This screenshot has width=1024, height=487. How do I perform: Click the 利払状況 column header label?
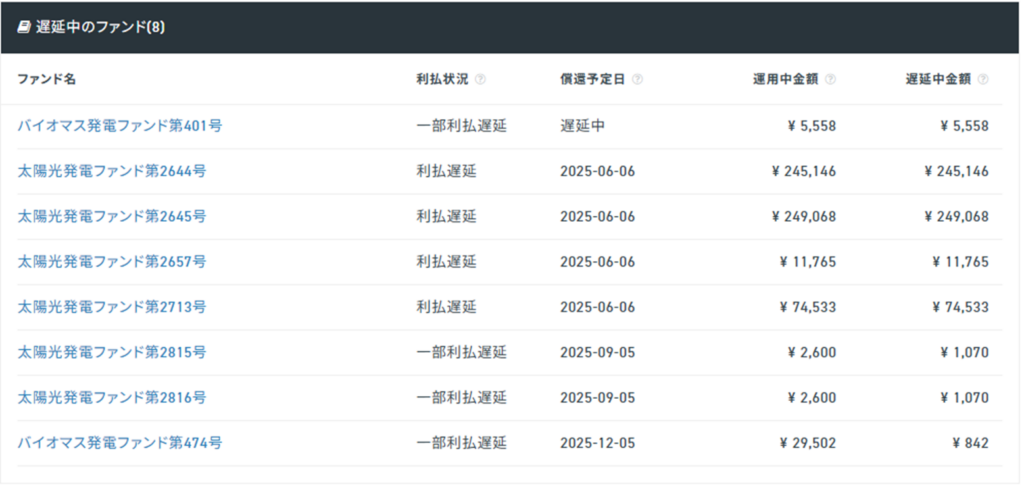pyautogui.click(x=442, y=80)
